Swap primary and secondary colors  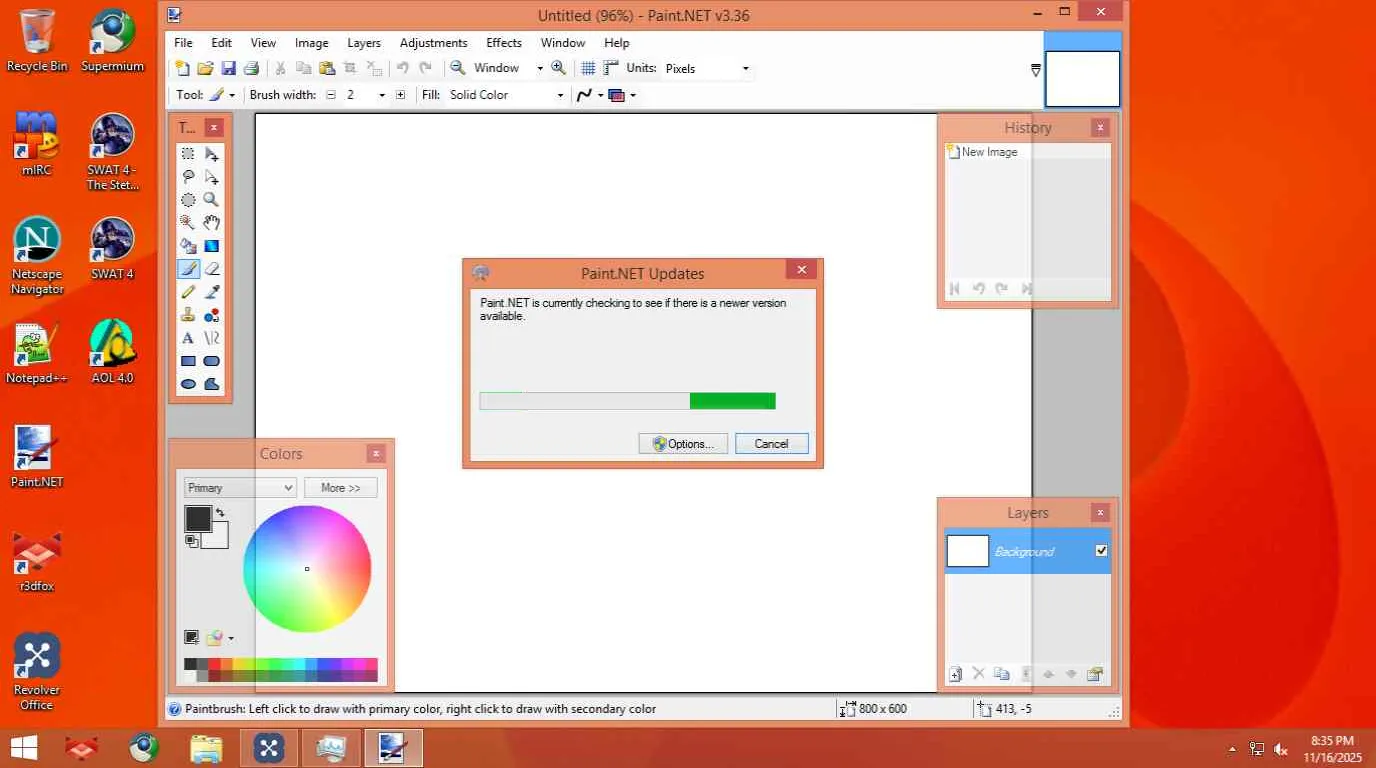[x=220, y=512]
